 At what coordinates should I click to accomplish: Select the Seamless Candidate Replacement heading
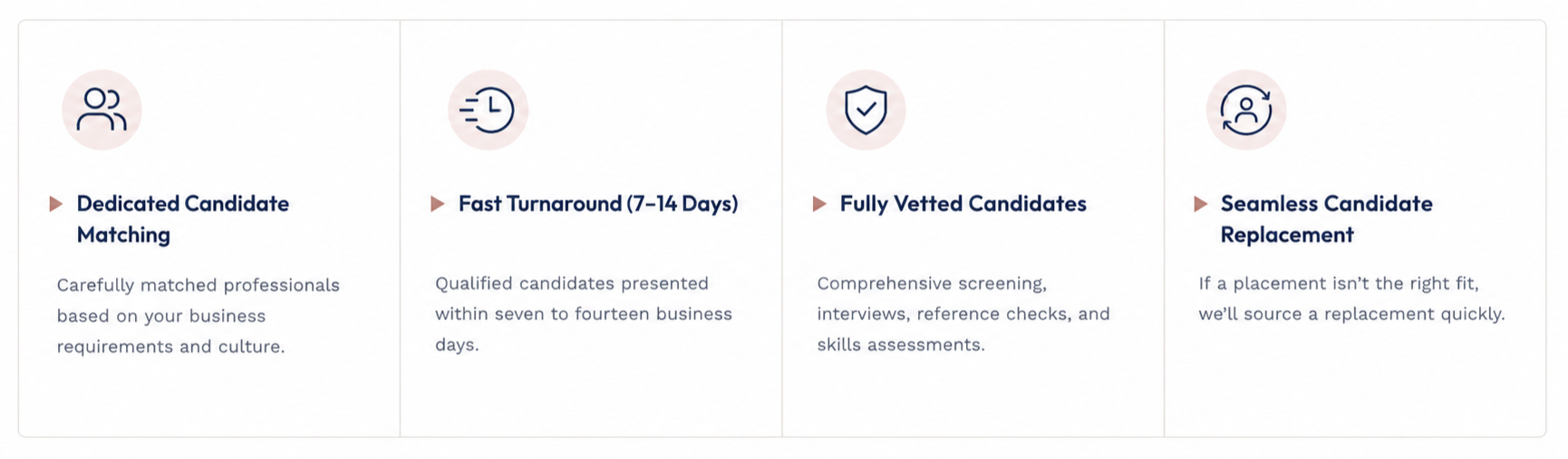1326,219
